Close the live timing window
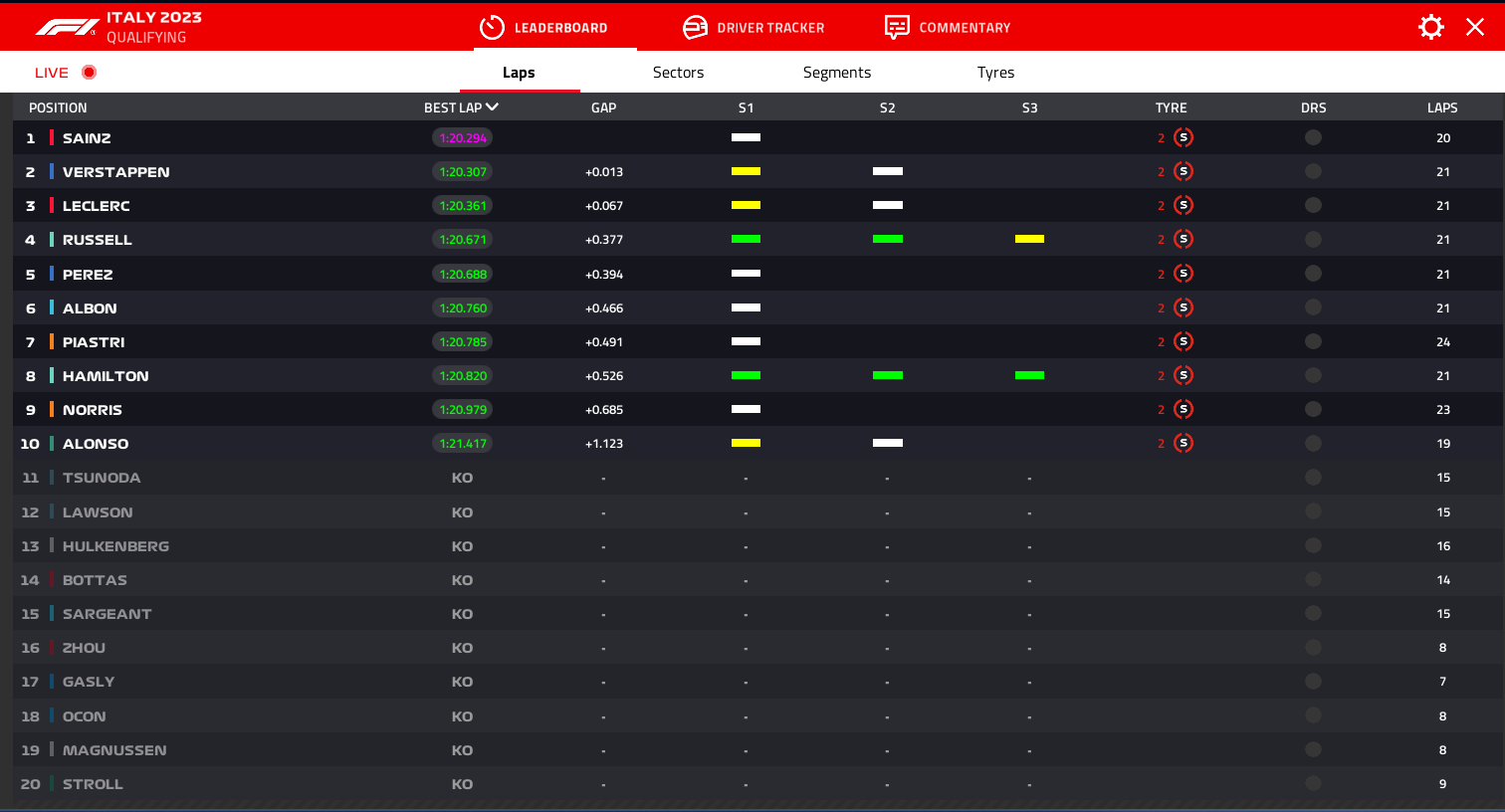 (x=1475, y=27)
